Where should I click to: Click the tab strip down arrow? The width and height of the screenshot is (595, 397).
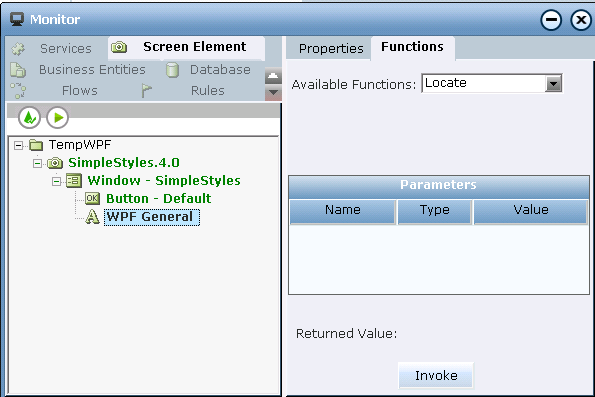273,92
